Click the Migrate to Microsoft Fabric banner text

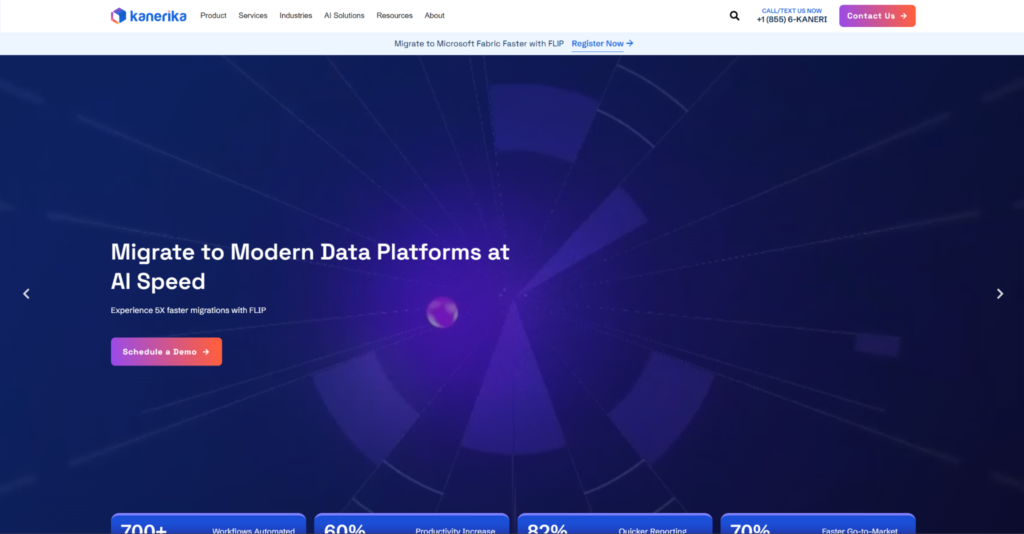point(479,44)
